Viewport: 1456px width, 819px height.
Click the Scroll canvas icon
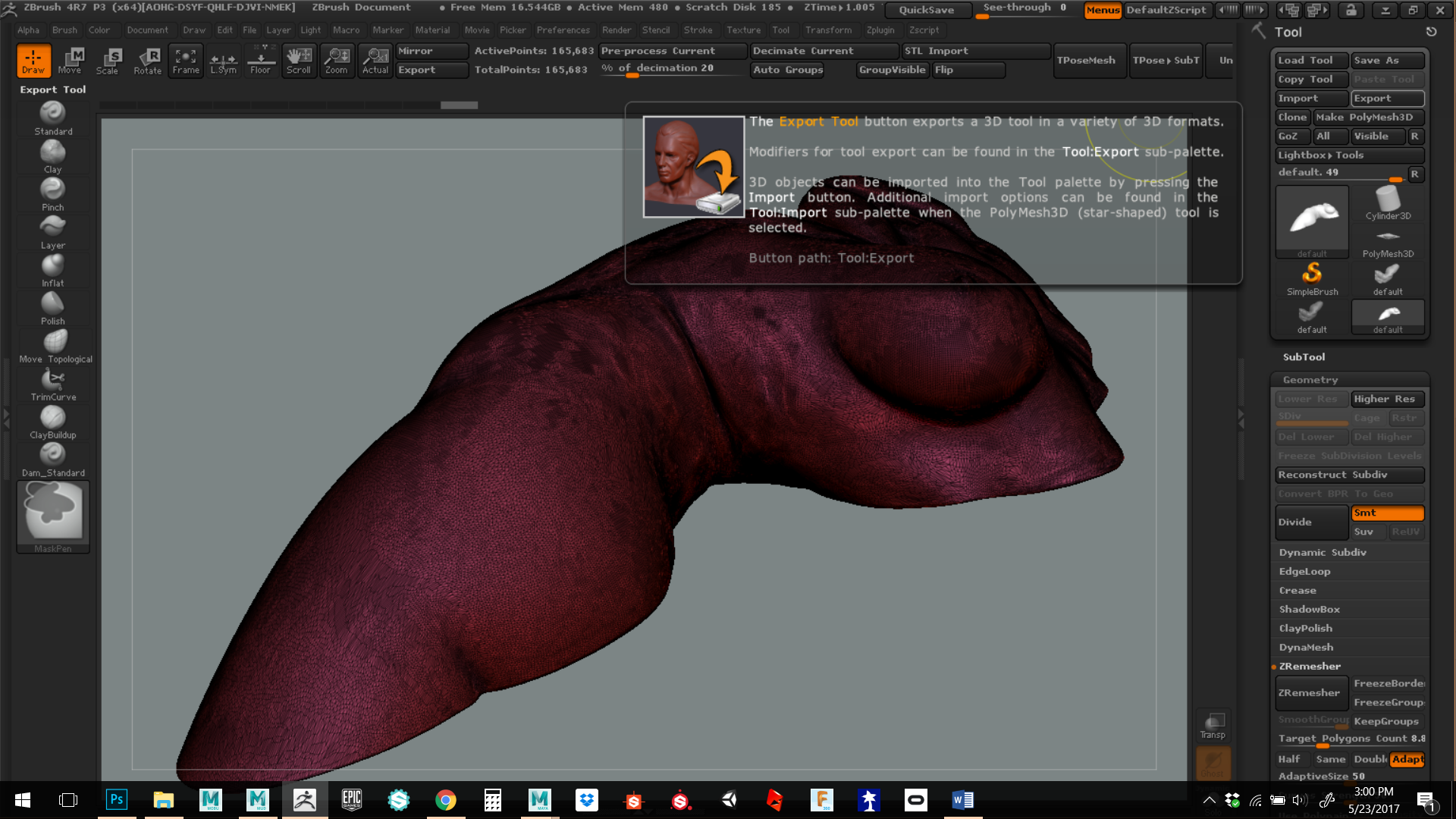(x=299, y=61)
